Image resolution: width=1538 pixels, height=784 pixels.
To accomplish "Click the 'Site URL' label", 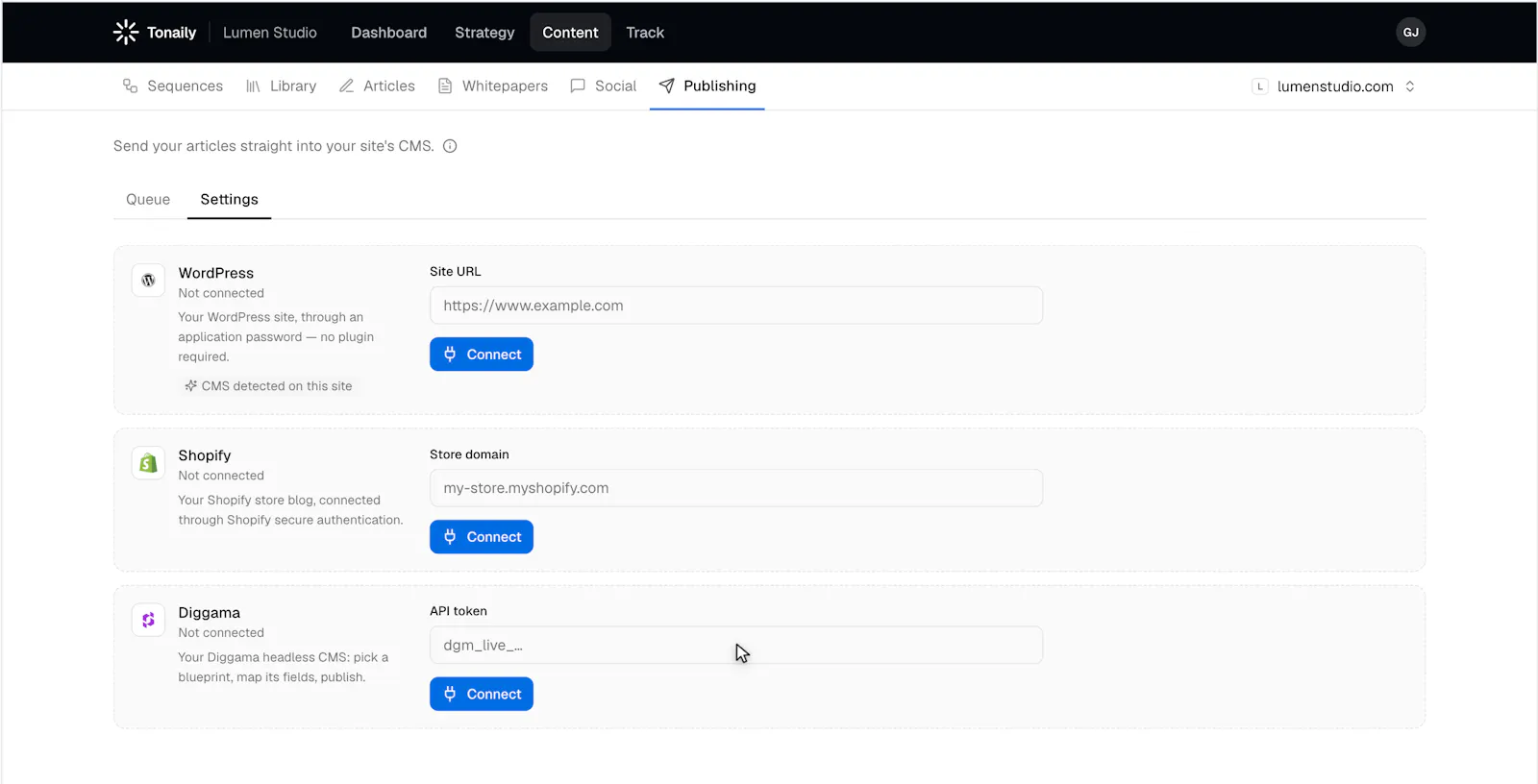I will pyautogui.click(x=456, y=272).
